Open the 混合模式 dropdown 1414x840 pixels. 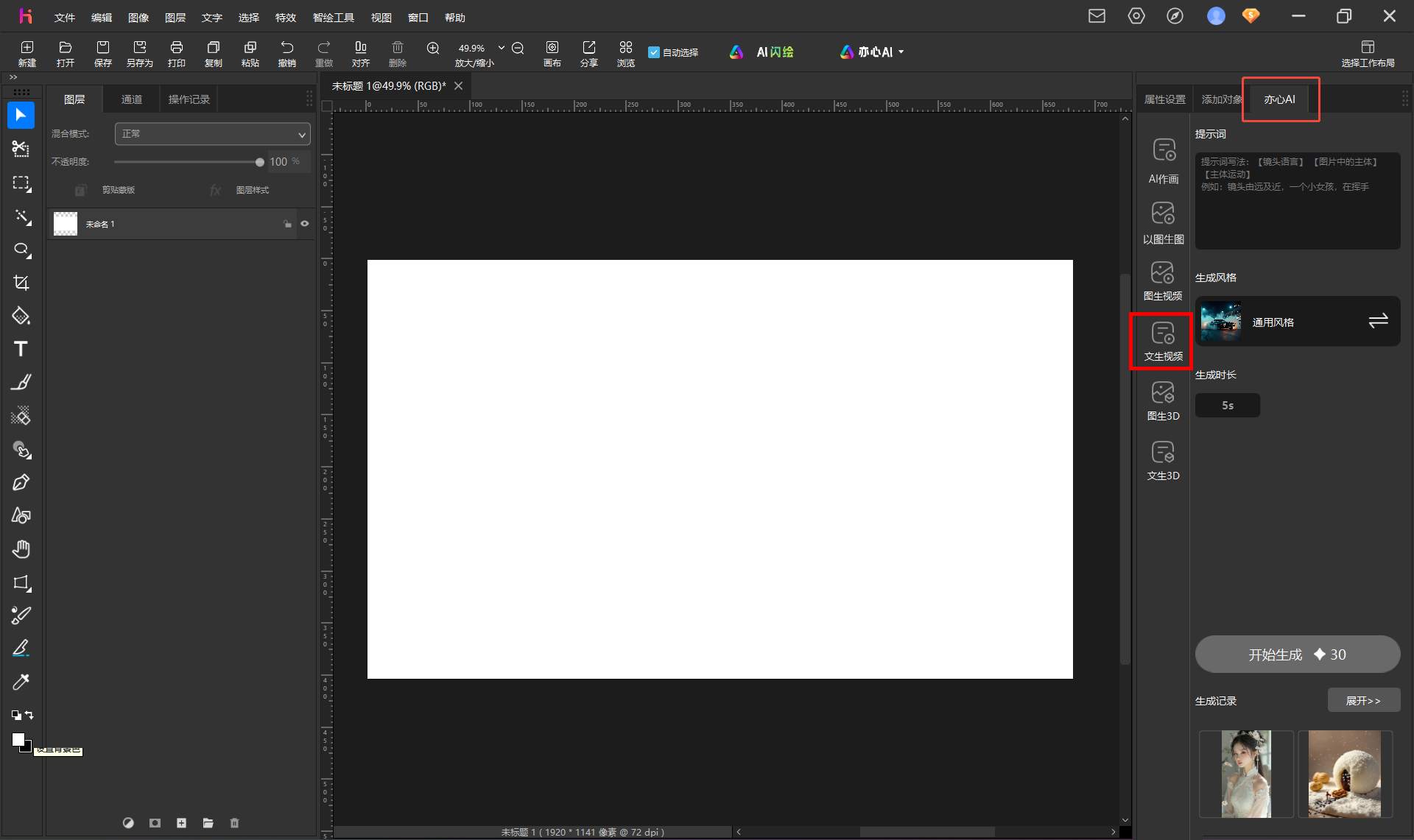[213, 134]
